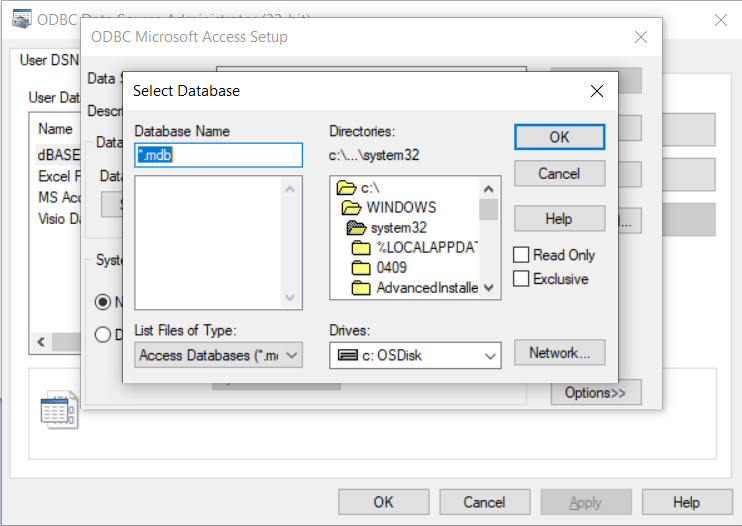Screen dimensions: 742x526
Task: Click the drive icon in Drives combo
Action: click(348, 355)
